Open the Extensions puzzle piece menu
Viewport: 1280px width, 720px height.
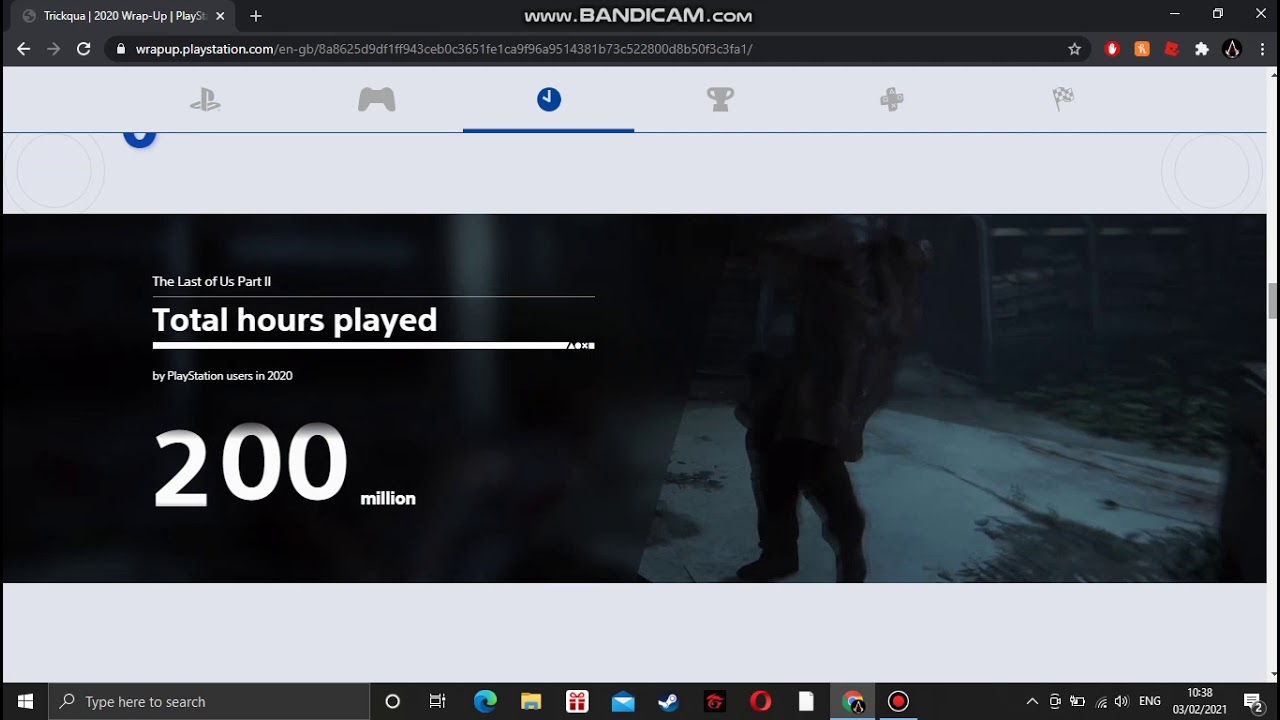pyautogui.click(x=1202, y=49)
